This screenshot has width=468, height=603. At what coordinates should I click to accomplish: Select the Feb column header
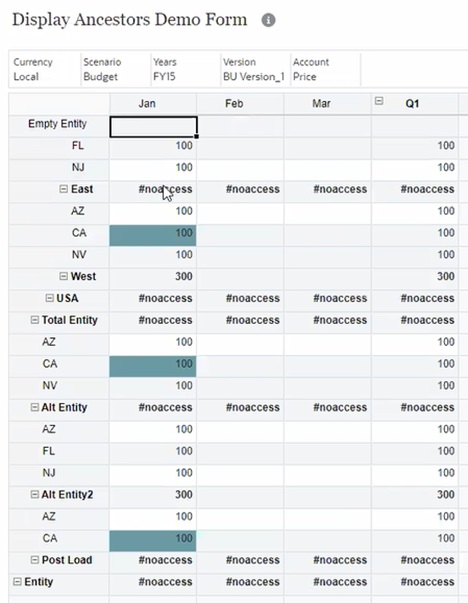(240, 103)
